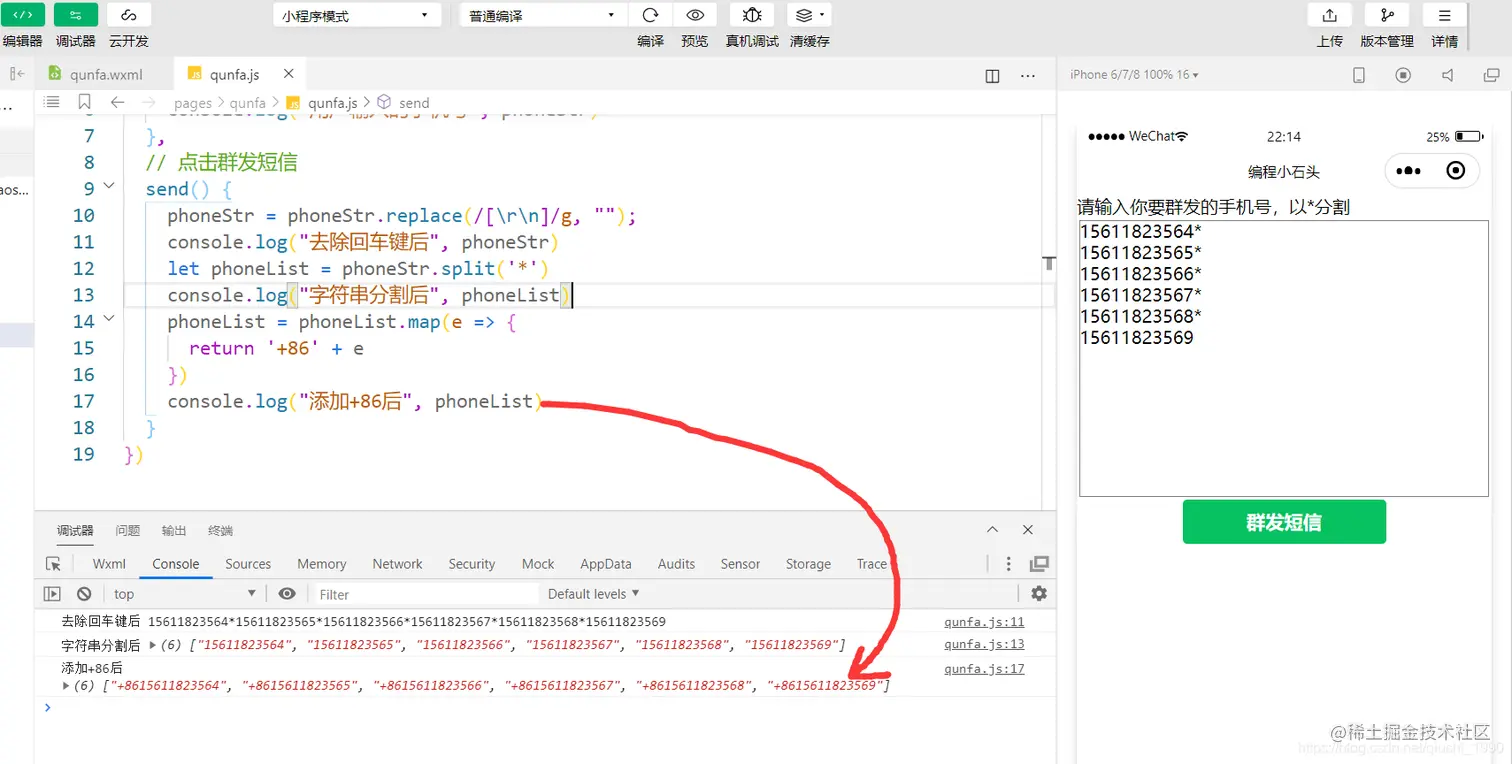Open the details menu icon
This screenshot has width=1512, height=764.
tap(1445, 15)
